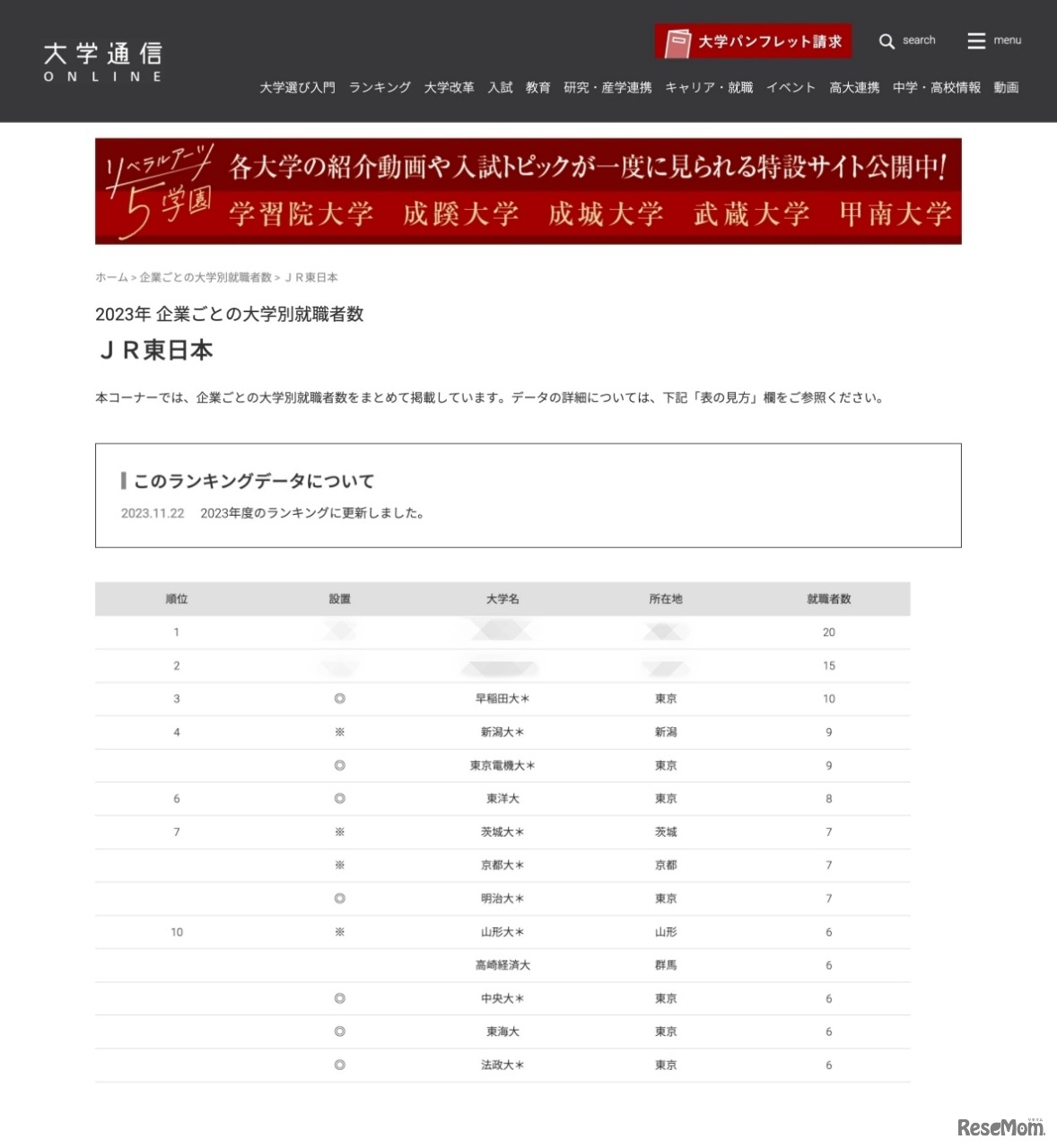
Task: Click the ◎ icon next to 早稲田大
Action: (x=339, y=699)
